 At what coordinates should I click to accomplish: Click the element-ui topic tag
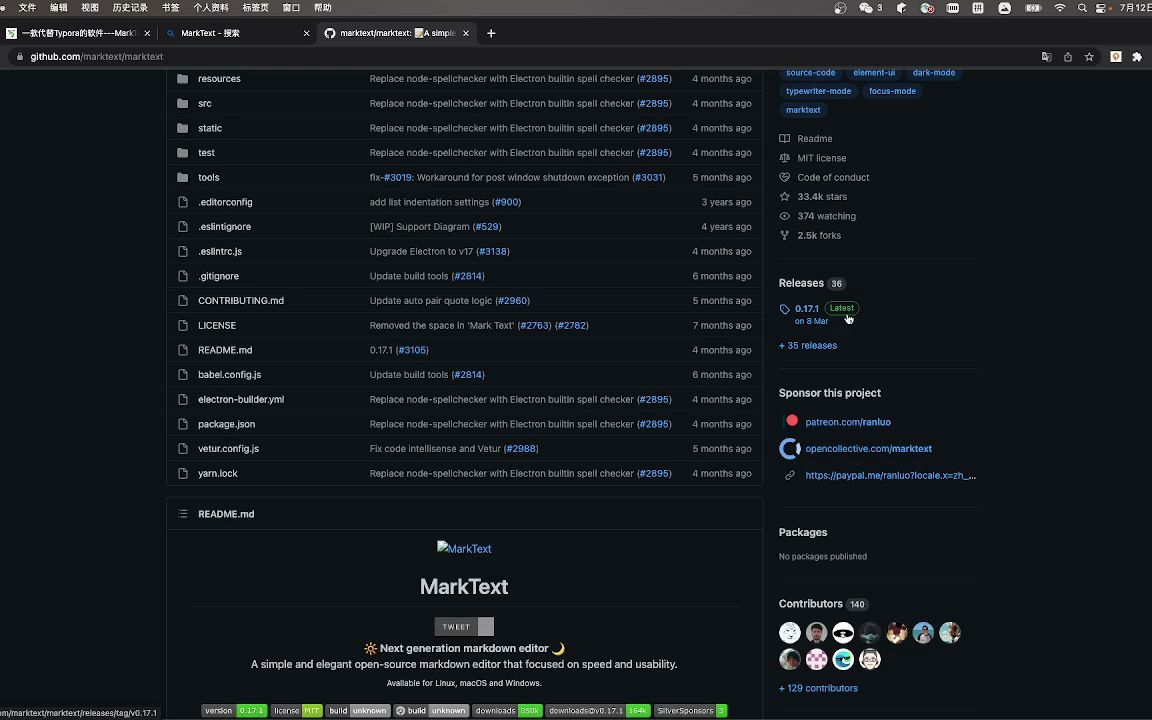click(874, 73)
